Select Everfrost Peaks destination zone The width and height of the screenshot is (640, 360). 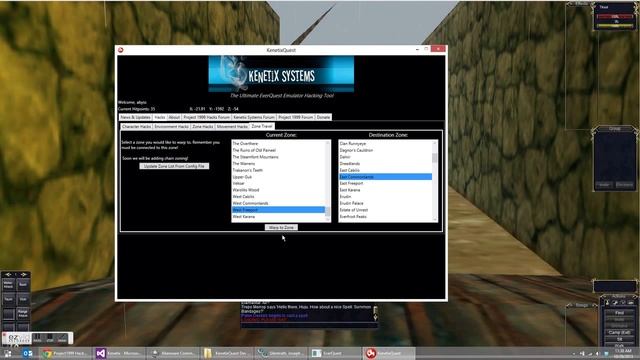click(x=385, y=217)
